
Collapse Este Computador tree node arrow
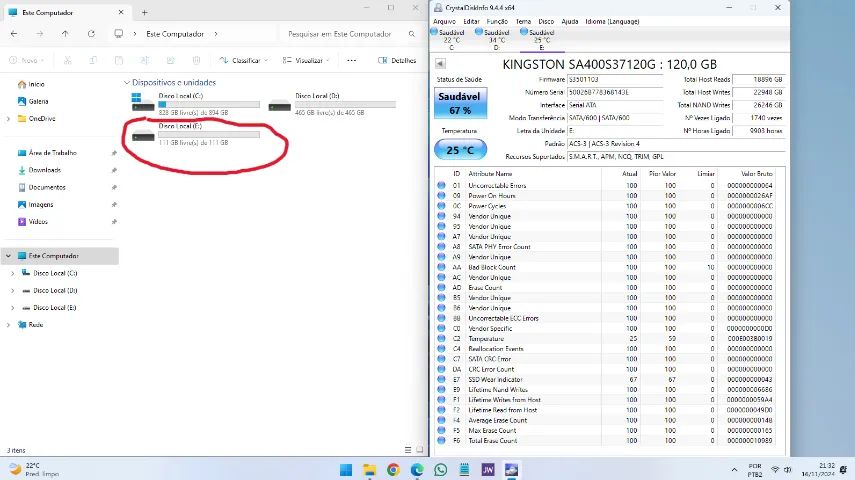pos(8,256)
